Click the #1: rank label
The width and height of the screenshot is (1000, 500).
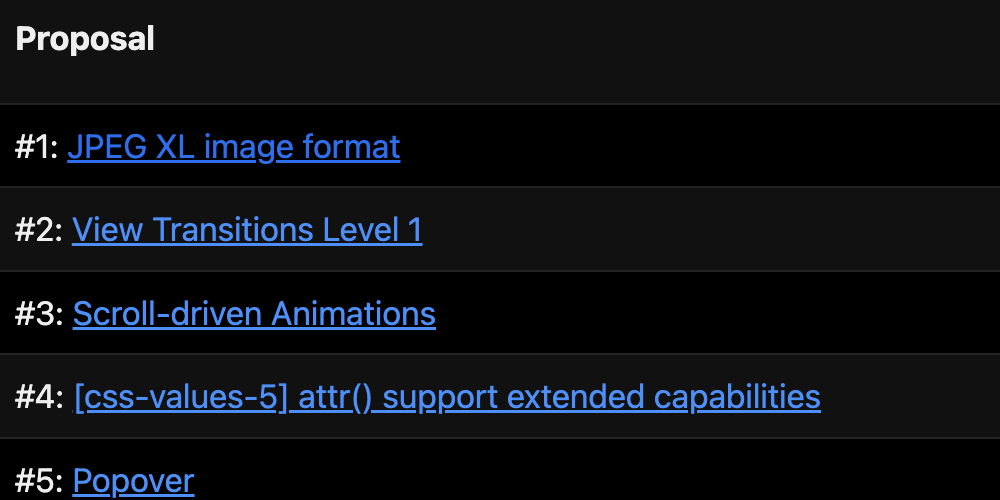(x=37, y=148)
